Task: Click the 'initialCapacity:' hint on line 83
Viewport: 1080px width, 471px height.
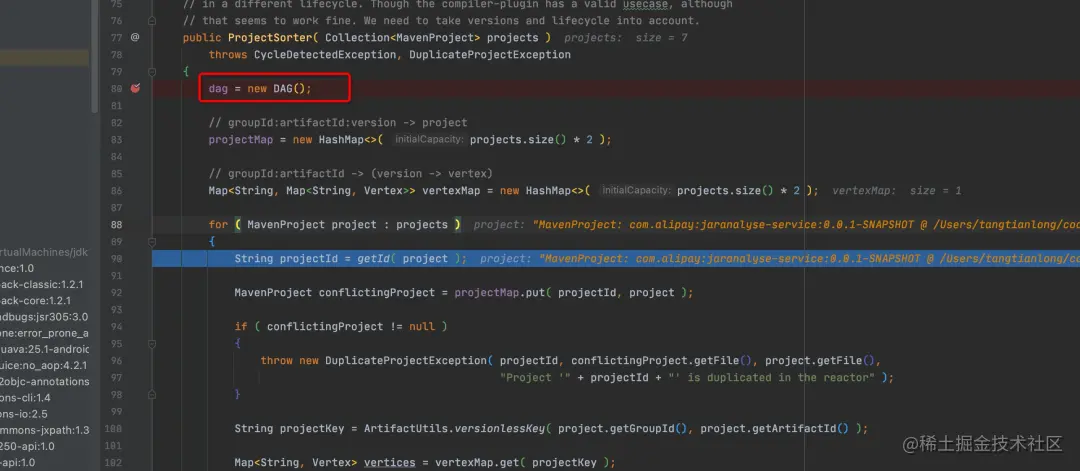Action: click(430, 140)
